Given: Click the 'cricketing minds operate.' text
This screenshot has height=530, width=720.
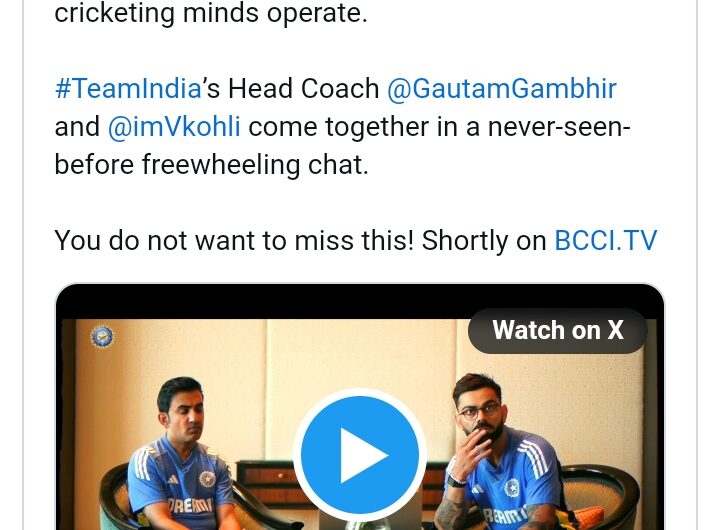Looking at the screenshot, I should click(x=211, y=13).
